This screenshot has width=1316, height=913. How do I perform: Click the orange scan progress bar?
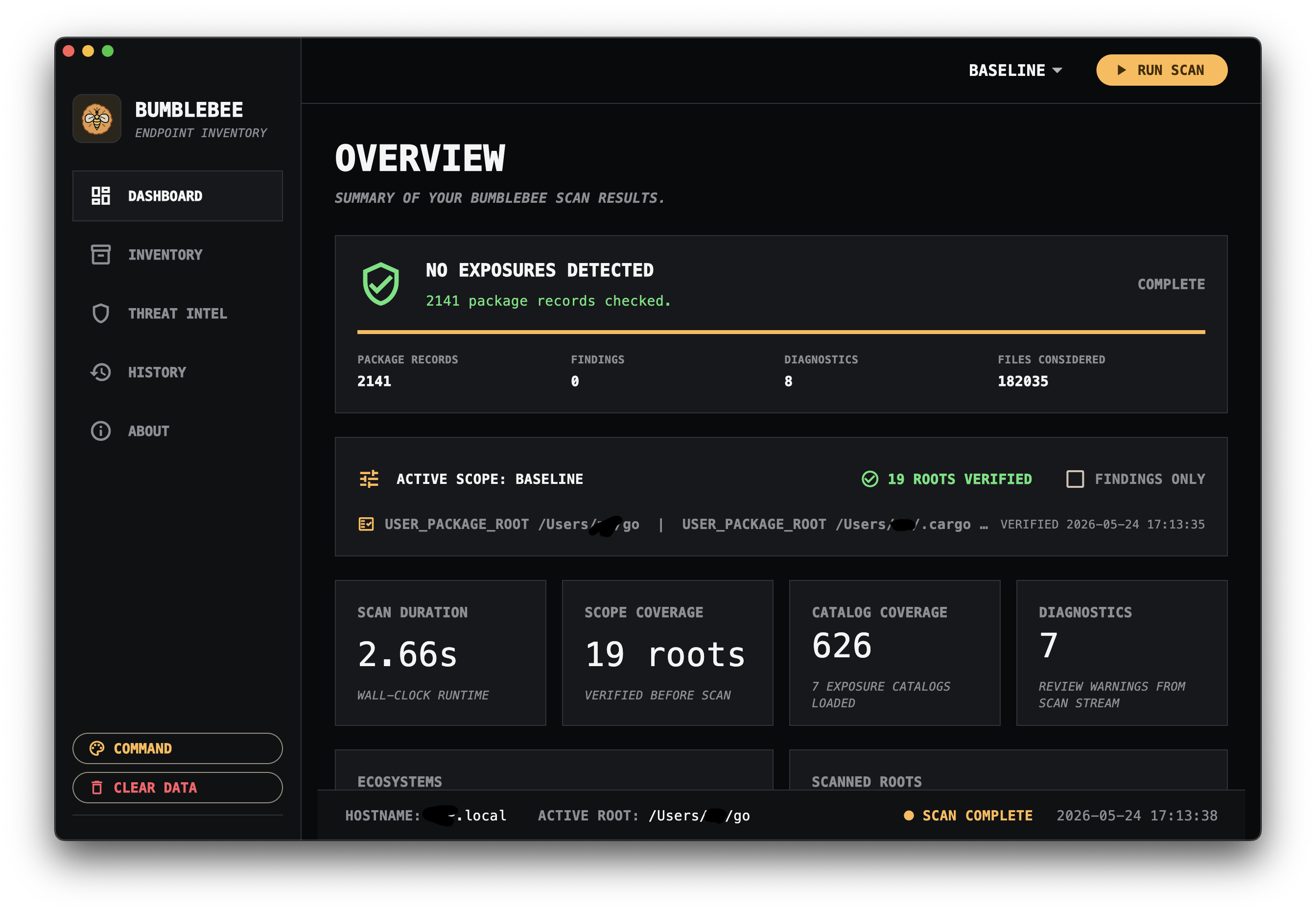tap(781, 332)
